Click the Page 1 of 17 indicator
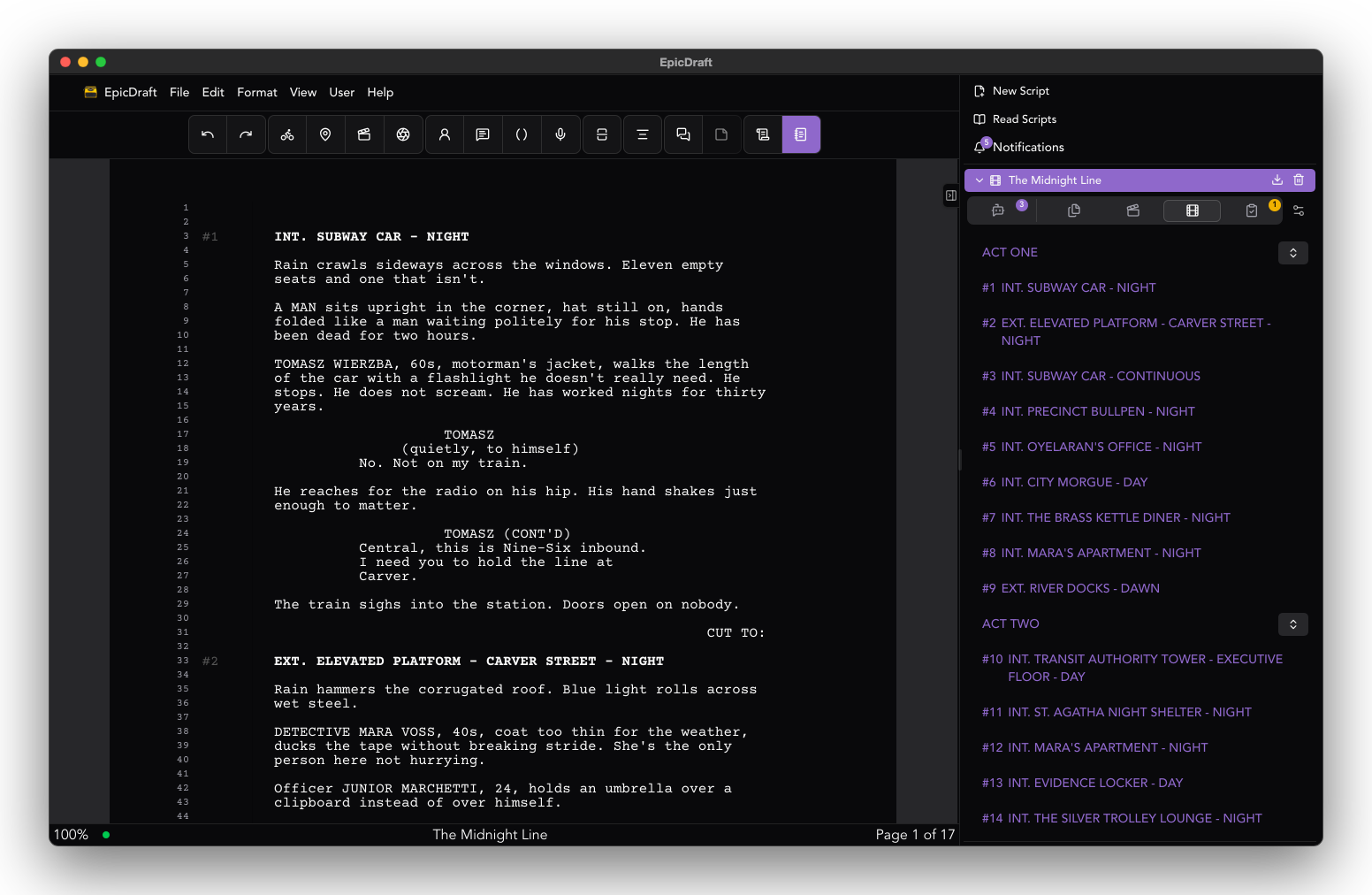The height and width of the screenshot is (895, 1372). pyautogui.click(x=915, y=835)
